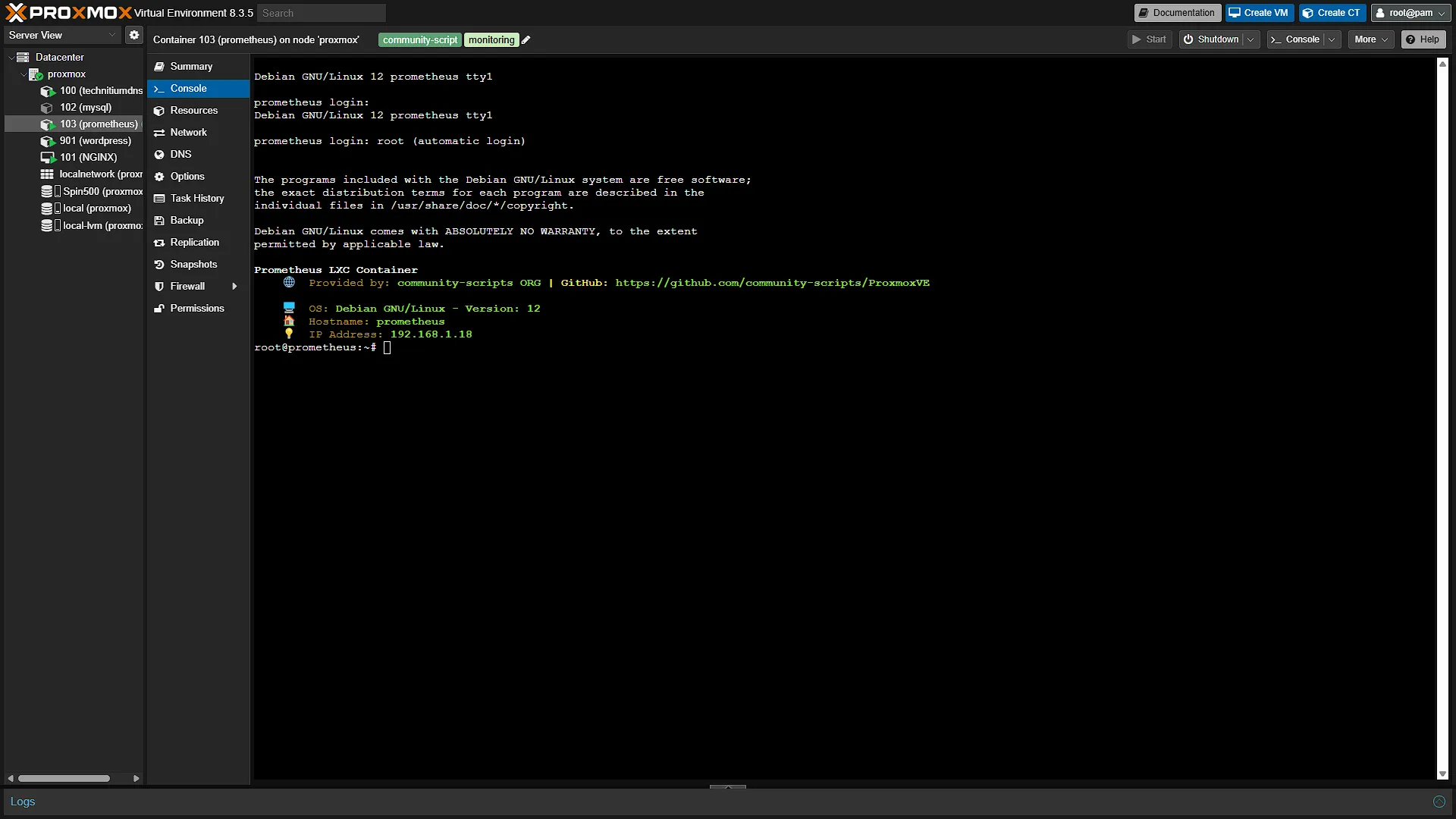Click the community-script tag

tap(420, 40)
